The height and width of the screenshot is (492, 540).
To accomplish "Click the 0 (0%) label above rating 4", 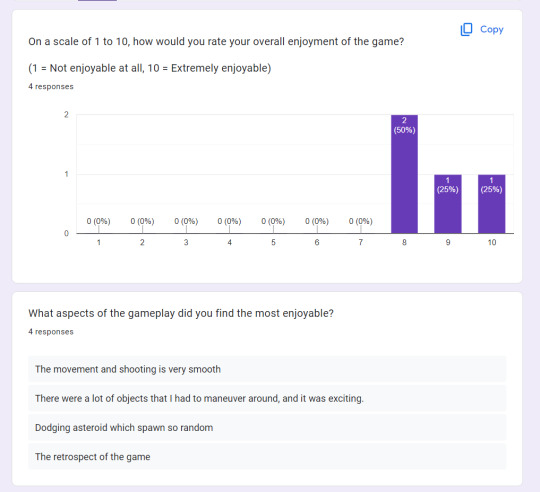I will pyautogui.click(x=229, y=221).
